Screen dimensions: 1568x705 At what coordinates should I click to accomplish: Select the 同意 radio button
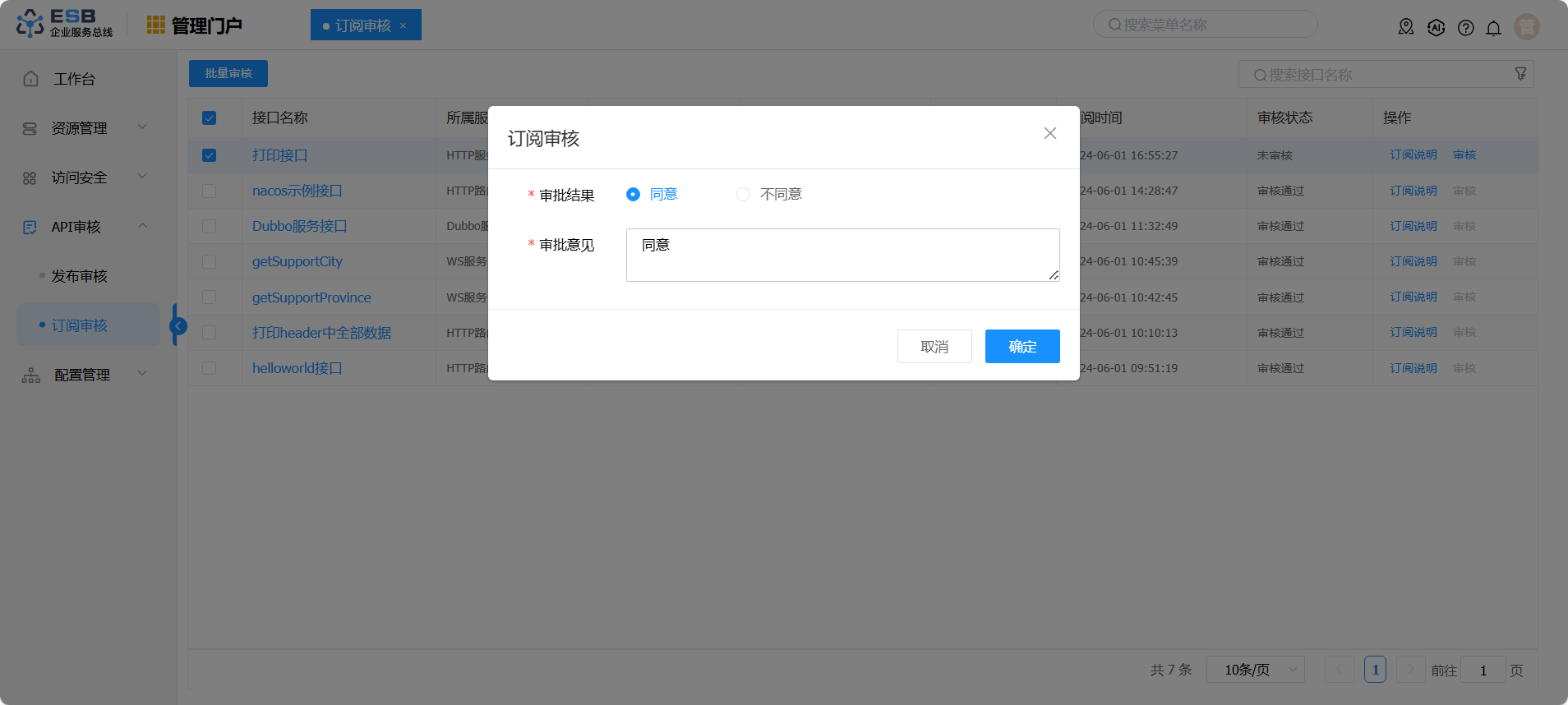(x=633, y=195)
